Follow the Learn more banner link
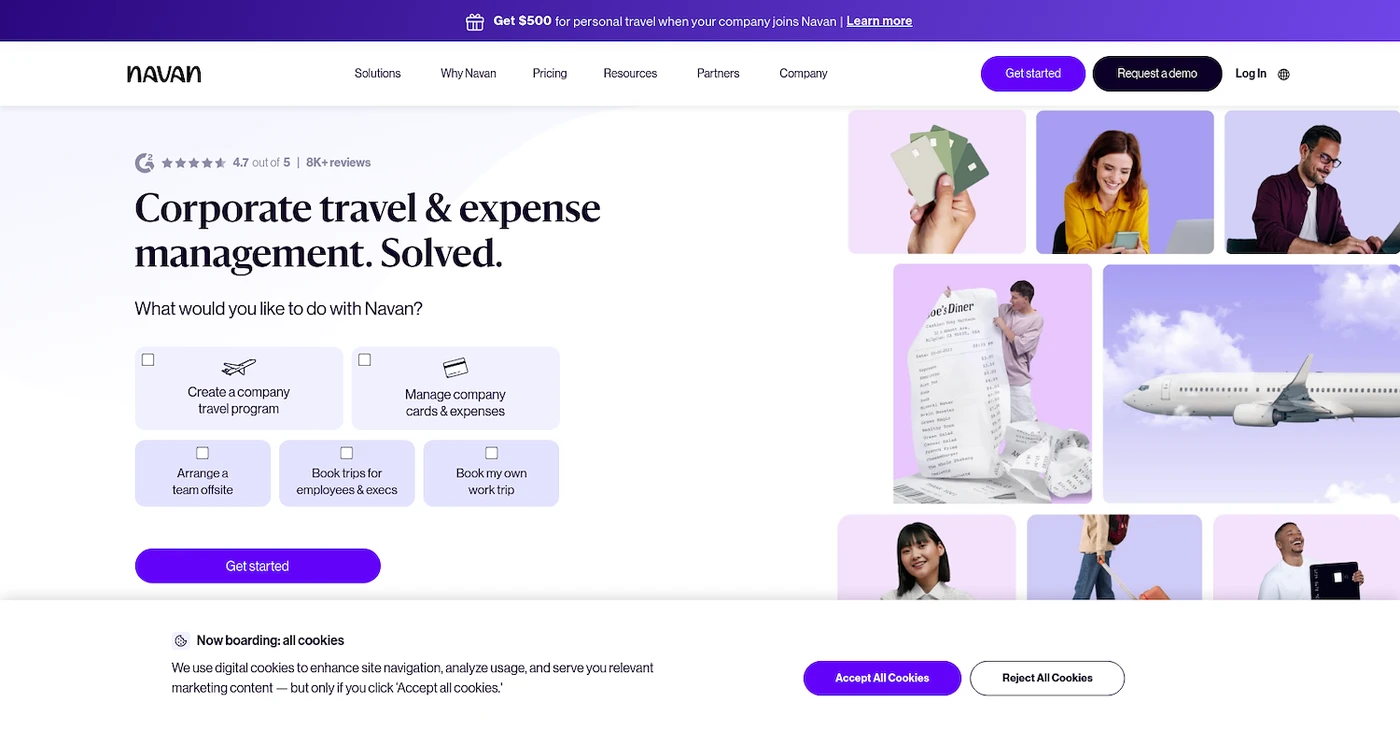Screen dimensions: 1400x730 (x=879, y=21)
